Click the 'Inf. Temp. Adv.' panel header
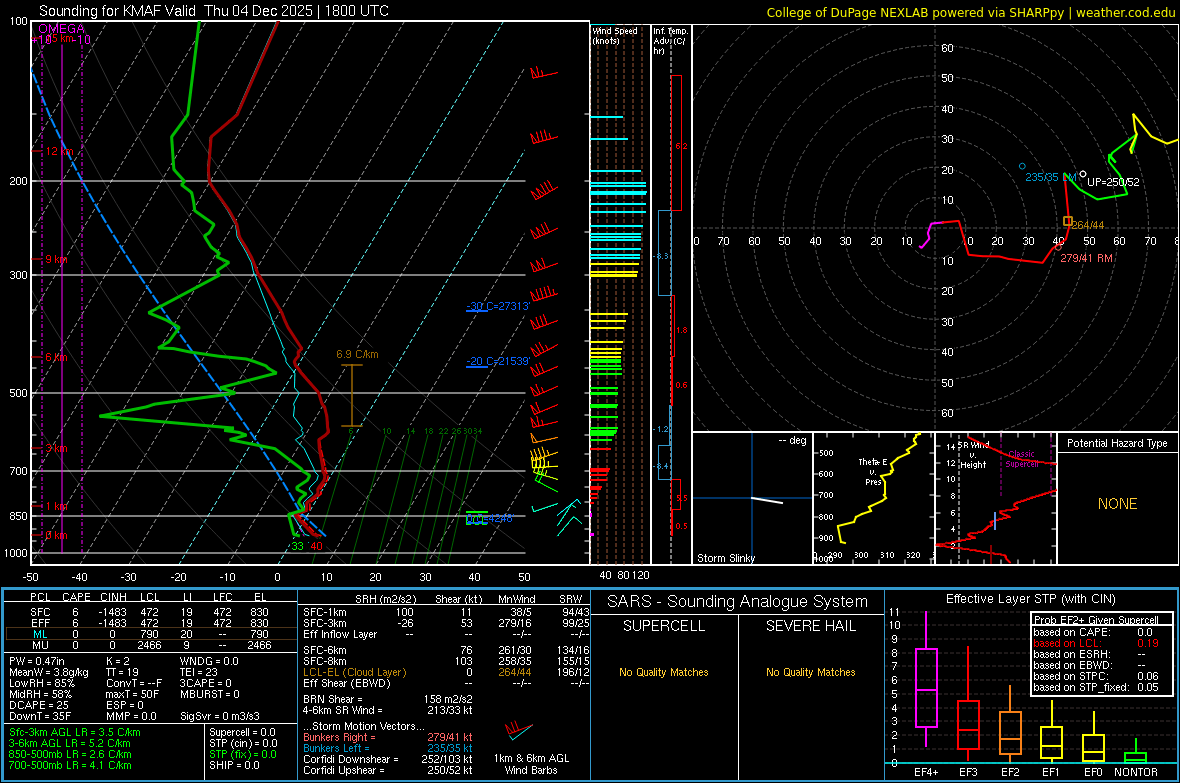Viewport: 1180px width, 783px height. tap(670, 41)
